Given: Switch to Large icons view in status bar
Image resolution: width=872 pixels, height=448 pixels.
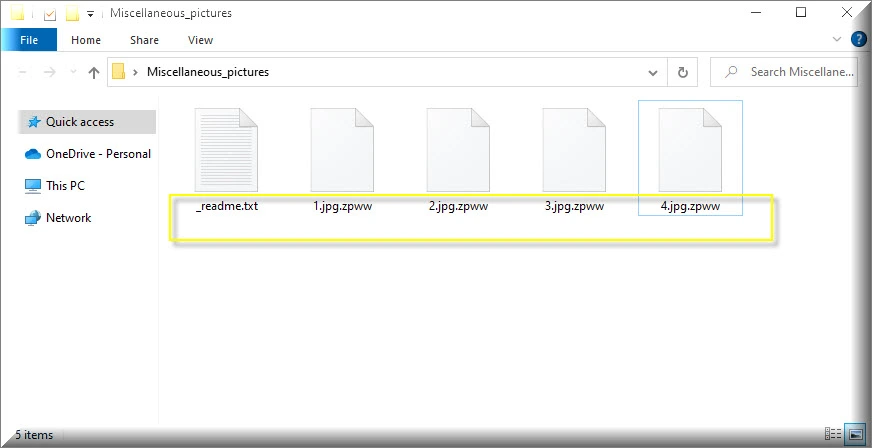Looking at the screenshot, I should coord(855,434).
